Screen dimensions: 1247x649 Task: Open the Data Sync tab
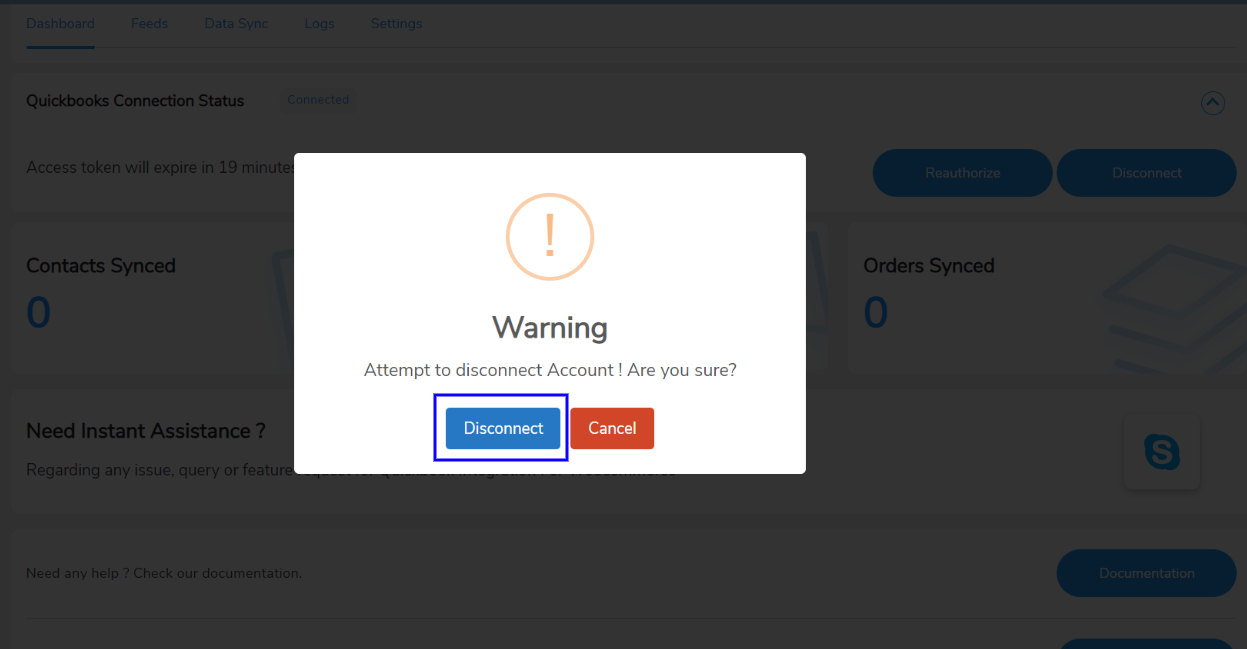[x=236, y=23]
